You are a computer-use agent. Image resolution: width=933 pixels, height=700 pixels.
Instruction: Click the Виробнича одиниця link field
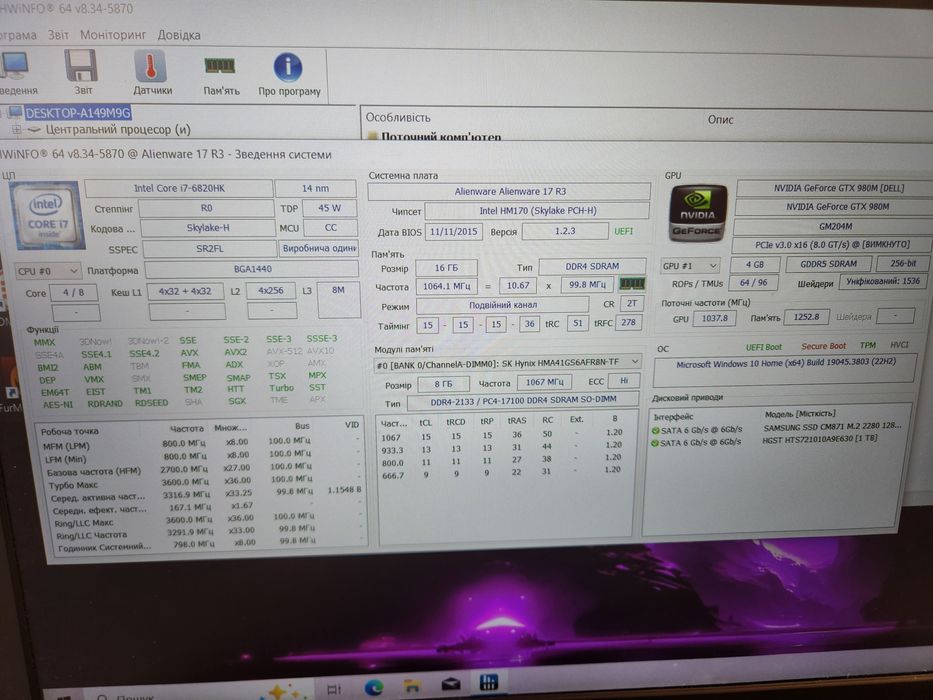pyautogui.click(x=318, y=248)
